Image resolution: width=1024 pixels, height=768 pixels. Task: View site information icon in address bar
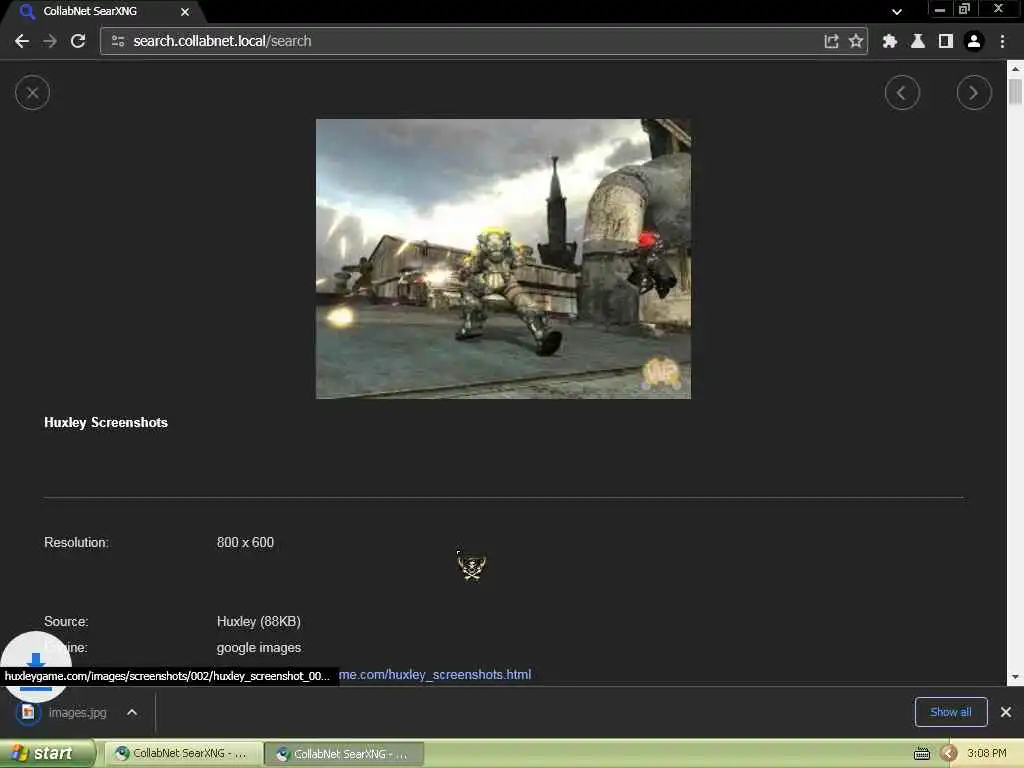pyautogui.click(x=118, y=41)
